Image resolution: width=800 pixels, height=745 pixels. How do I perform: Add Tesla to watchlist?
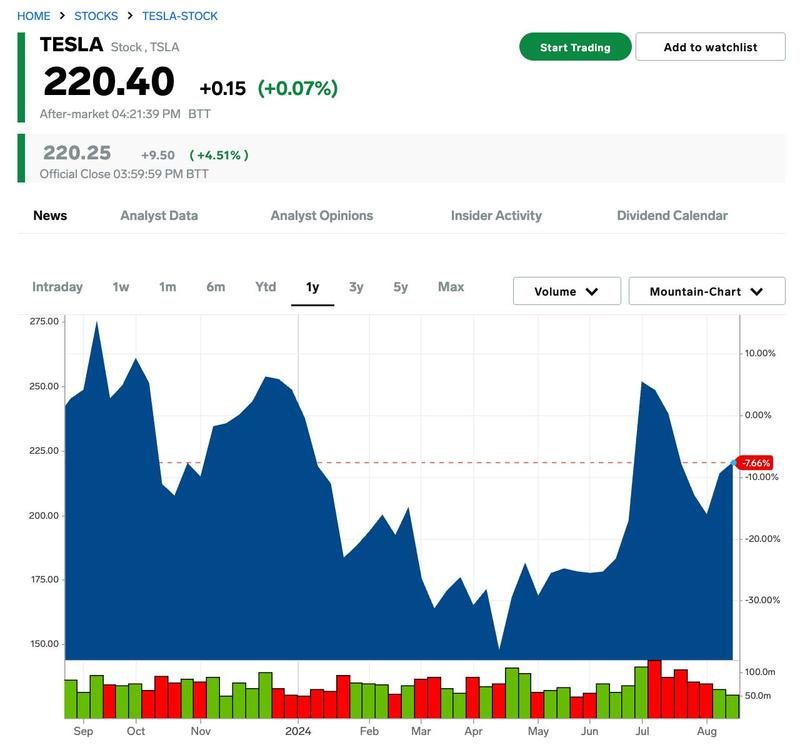click(710, 47)
